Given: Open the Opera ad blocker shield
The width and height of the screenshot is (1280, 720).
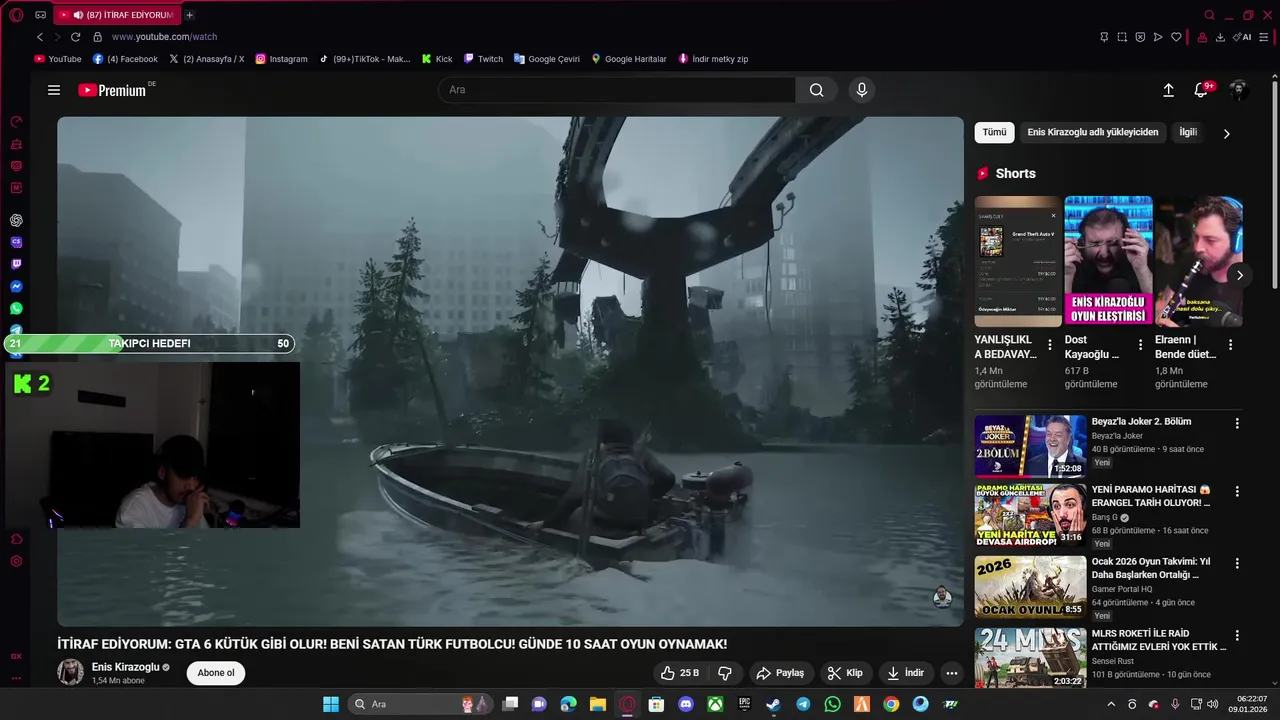Looking at the screenshot, I should point(1139,37).
